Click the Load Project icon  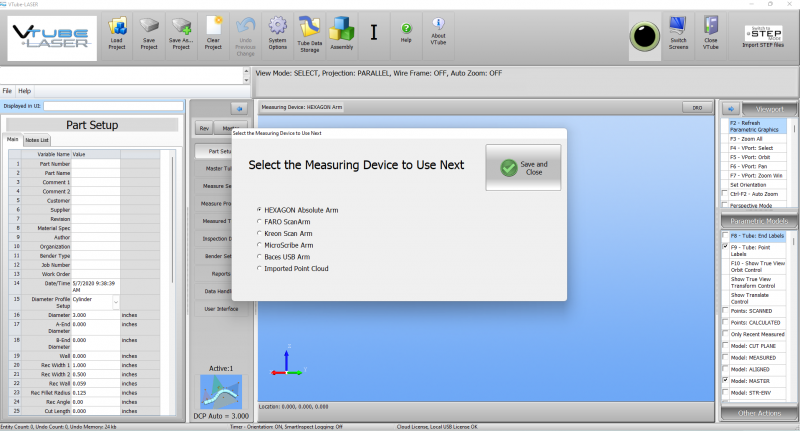pos(117,27)
